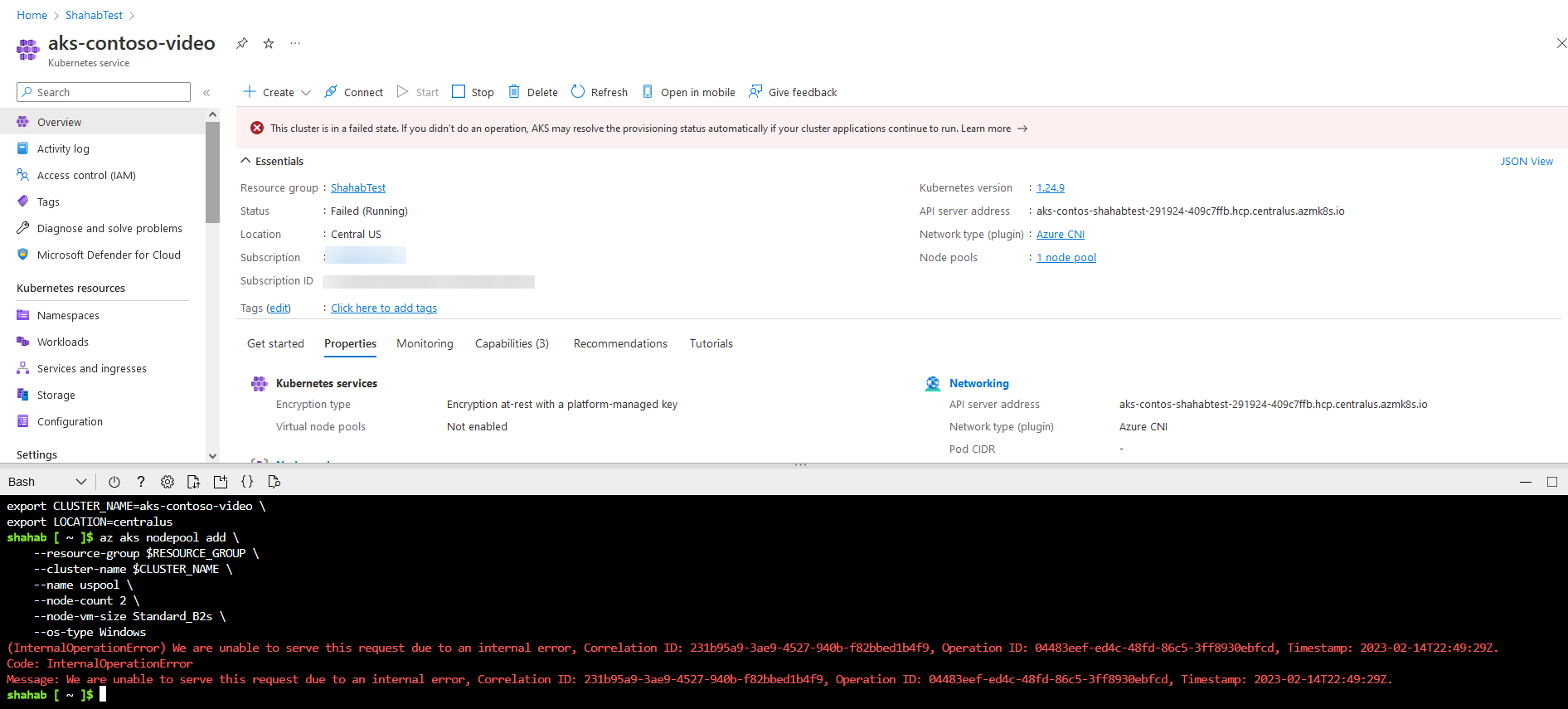This screenshot has height=709, width=1568.
Task: Open the more options ellipsis beside title
Action: [x=295, y=43]
